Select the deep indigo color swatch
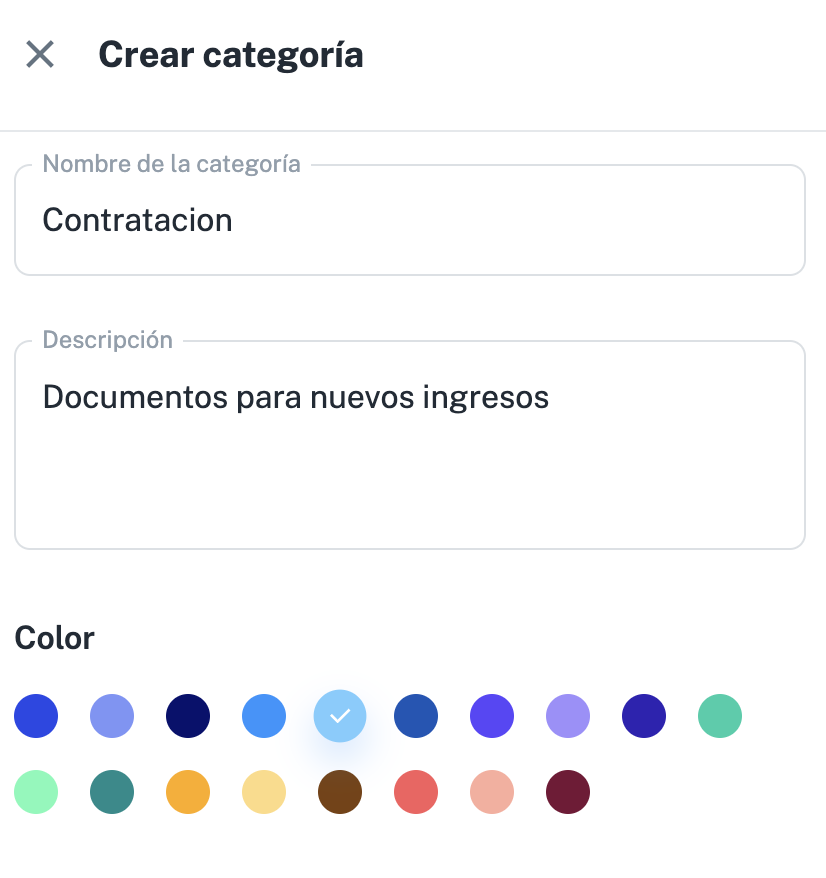The image size is (826, 878). [644, 716]
